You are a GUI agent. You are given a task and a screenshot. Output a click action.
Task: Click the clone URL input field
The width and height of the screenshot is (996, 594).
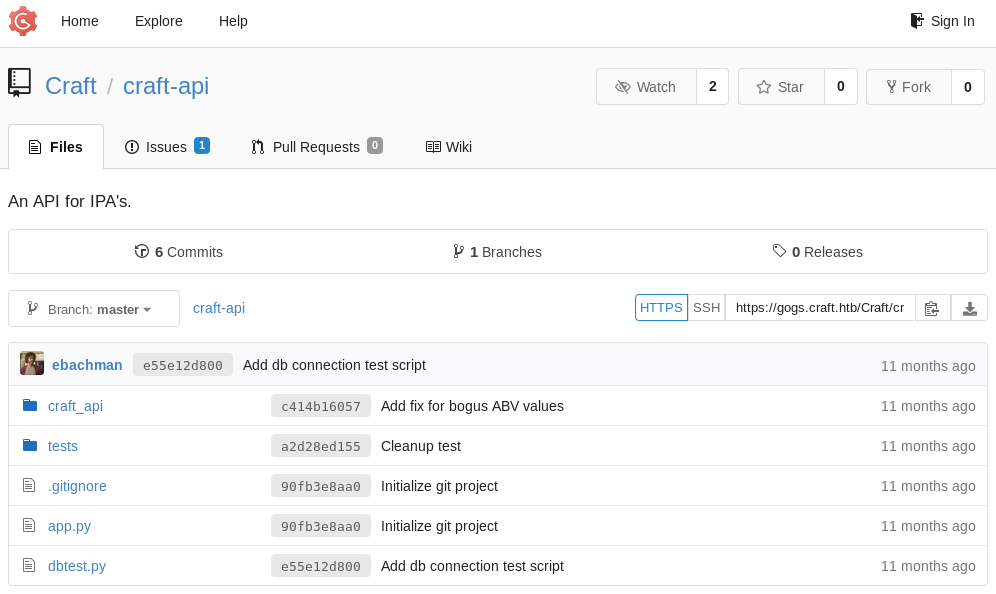(x=820, y=307)
